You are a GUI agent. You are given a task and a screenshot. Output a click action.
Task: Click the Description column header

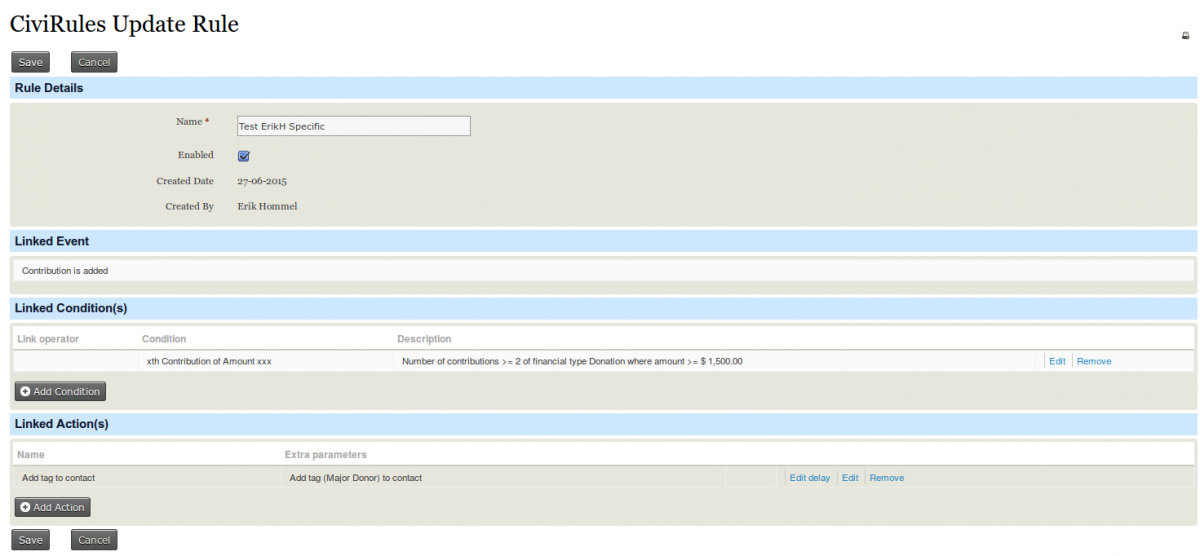point(424,339)
